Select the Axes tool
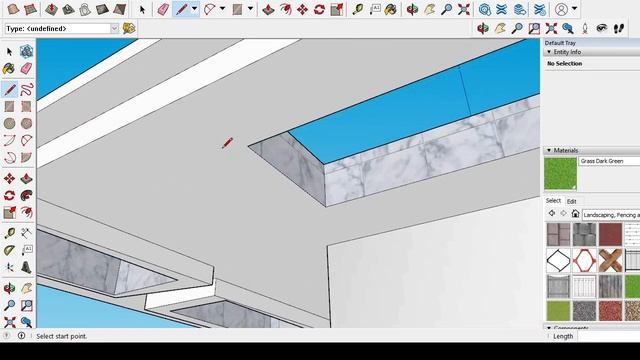This screenshot has width=640, height=360. 9,267
